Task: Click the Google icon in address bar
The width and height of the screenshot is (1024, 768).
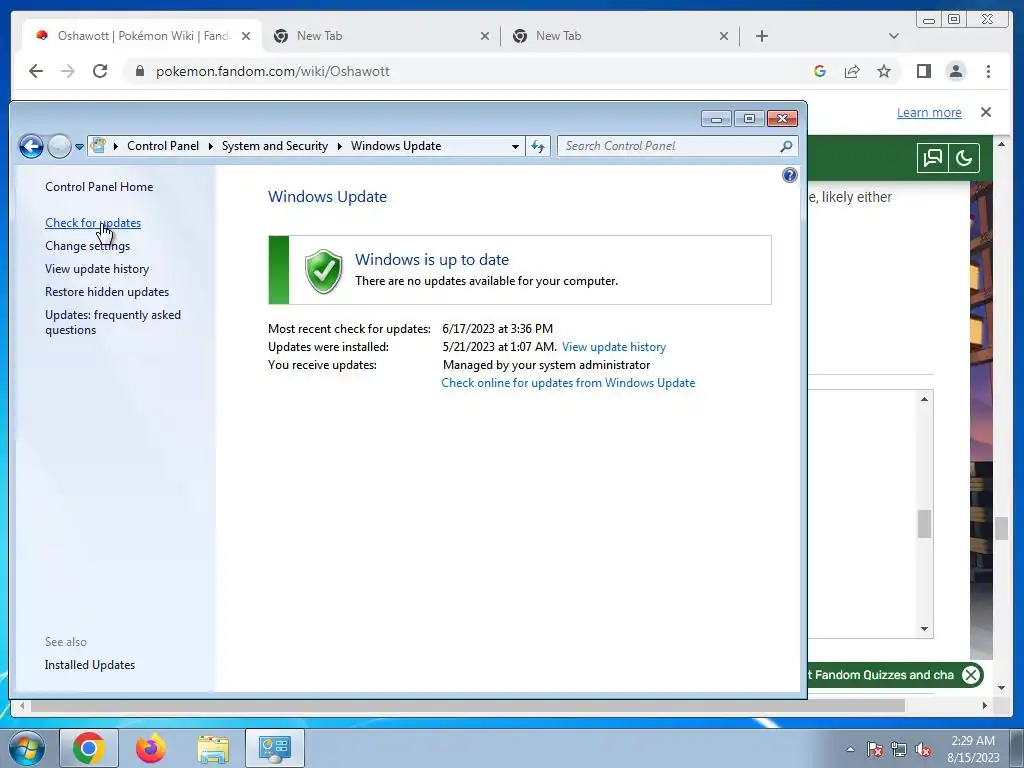Action: click(820, 71)
